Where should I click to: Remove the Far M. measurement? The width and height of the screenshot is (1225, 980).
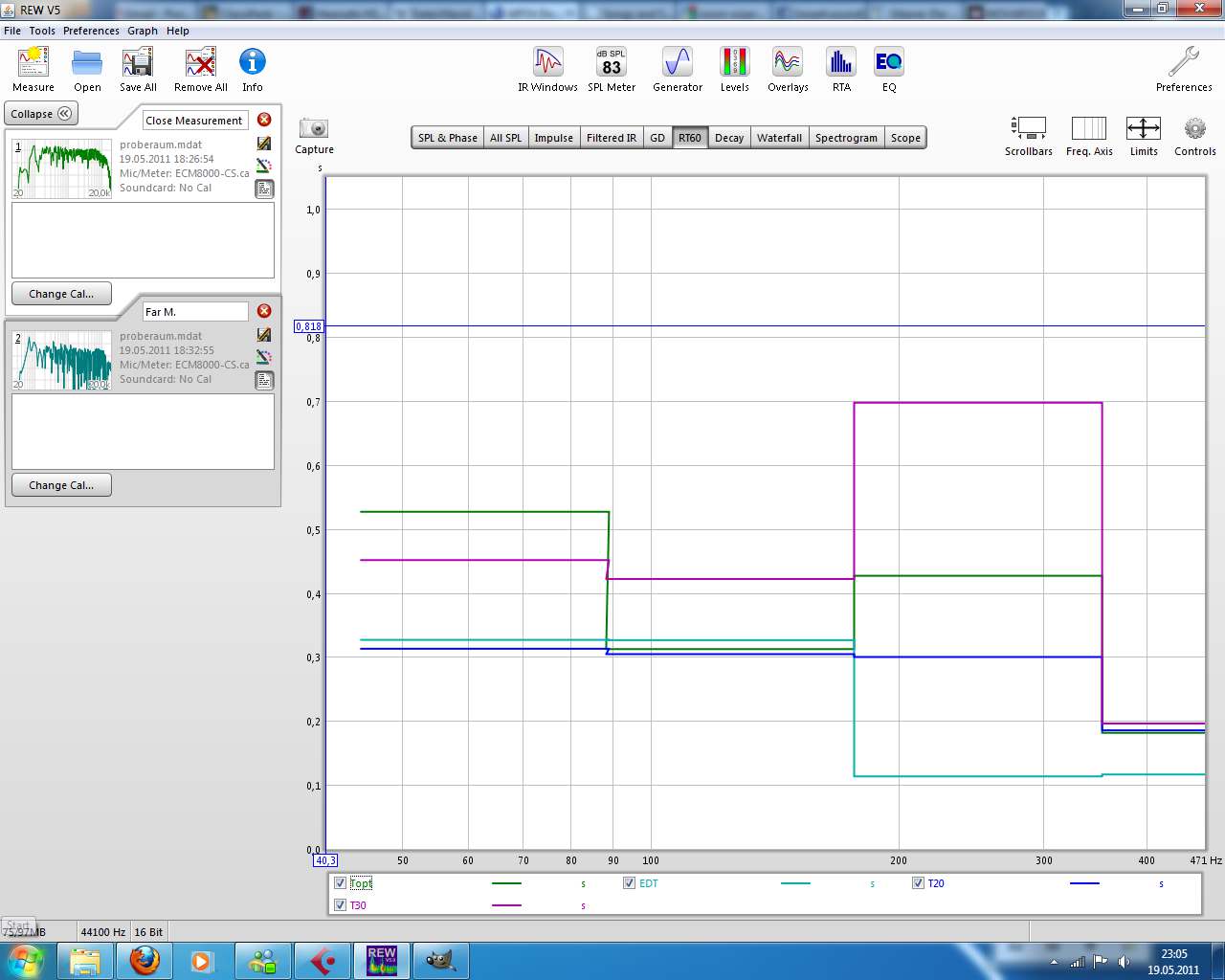click(x=264, y=311)
